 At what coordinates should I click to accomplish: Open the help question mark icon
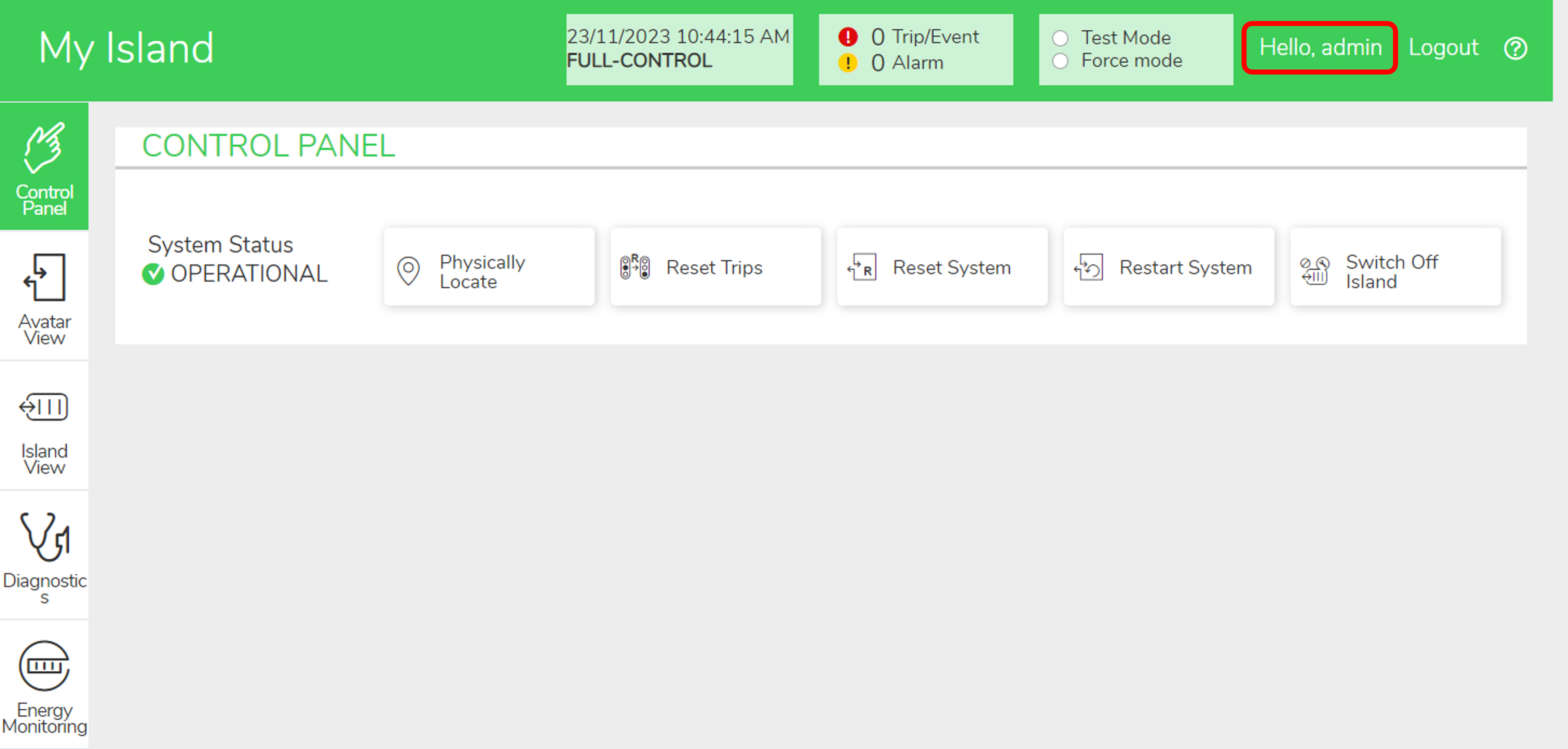pyautogui.click(x=1515, y=48)
